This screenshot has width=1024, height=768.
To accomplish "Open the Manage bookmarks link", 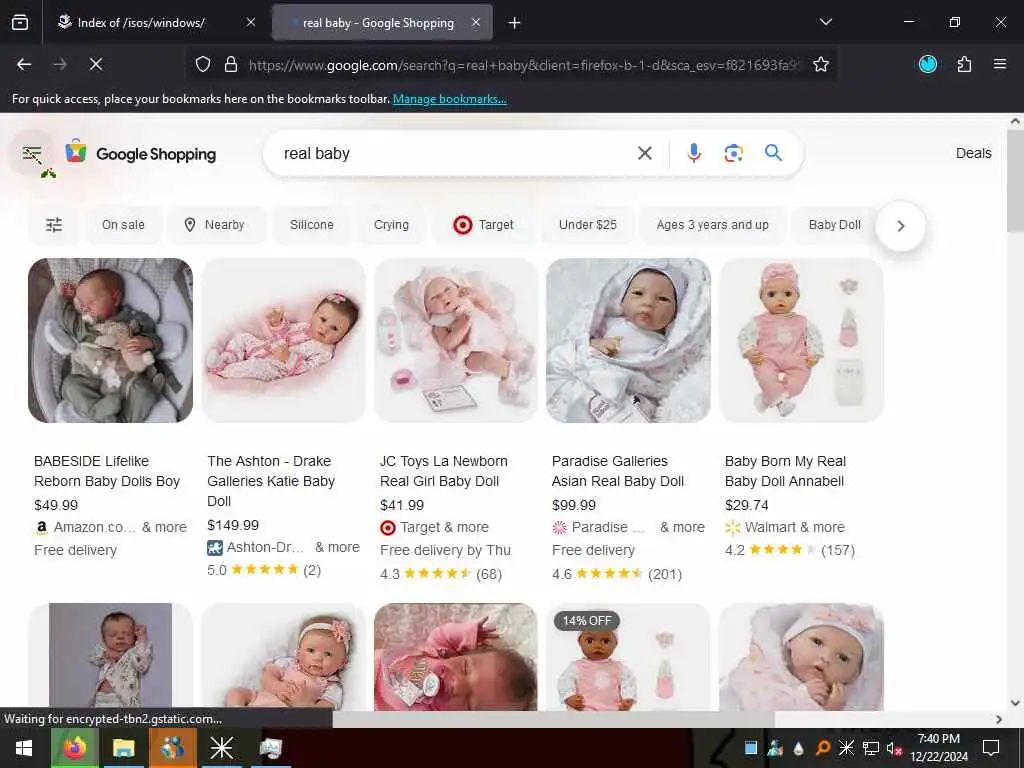I will click(x=449, y=99).
